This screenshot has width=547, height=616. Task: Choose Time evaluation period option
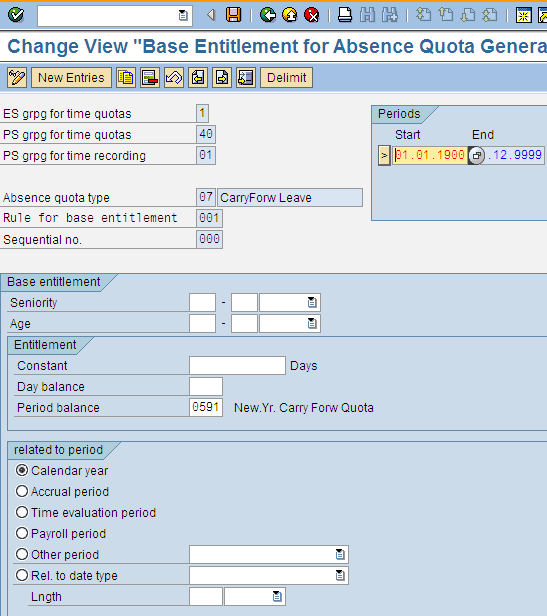(x=22, y=512)
